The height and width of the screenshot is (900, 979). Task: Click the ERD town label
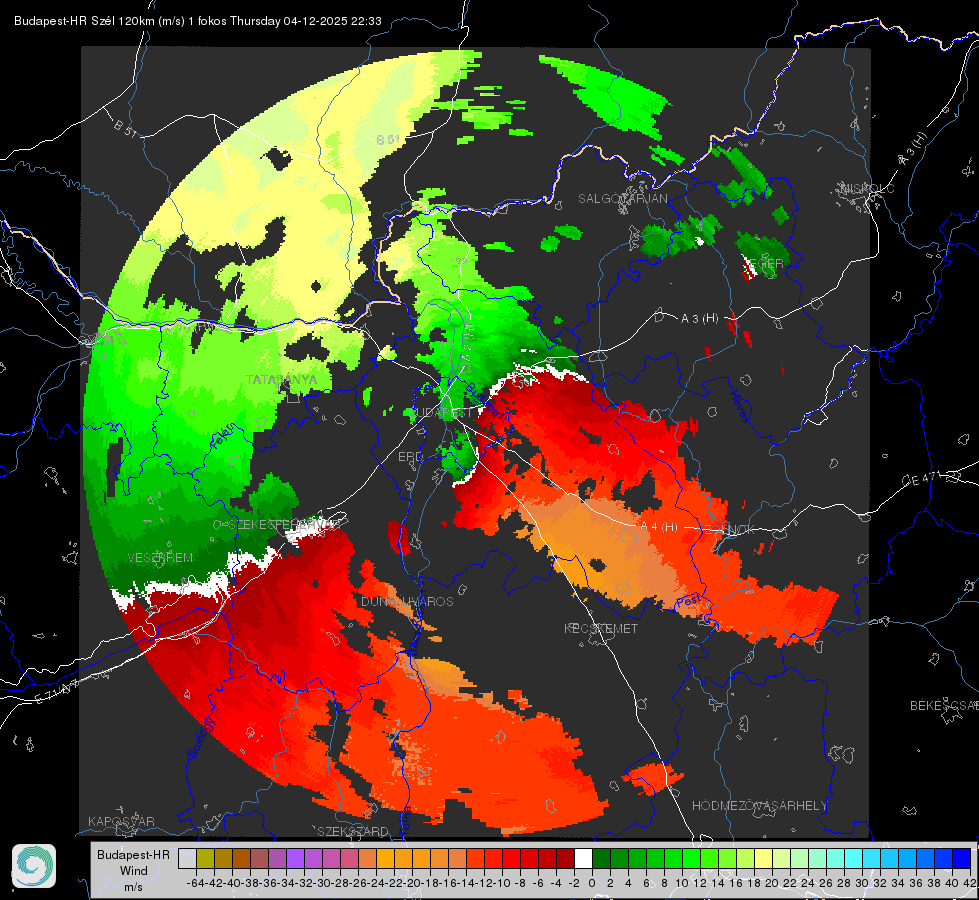click(410, 457)
